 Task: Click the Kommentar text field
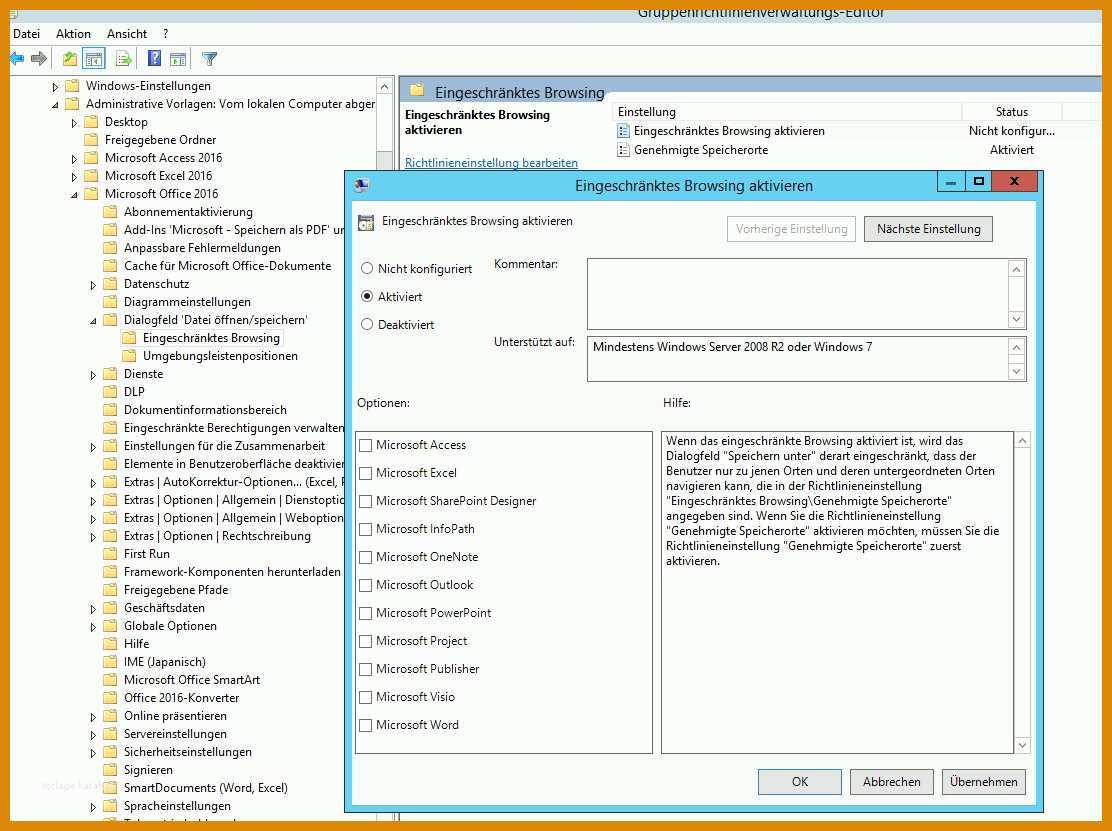[x=798, y=294]
